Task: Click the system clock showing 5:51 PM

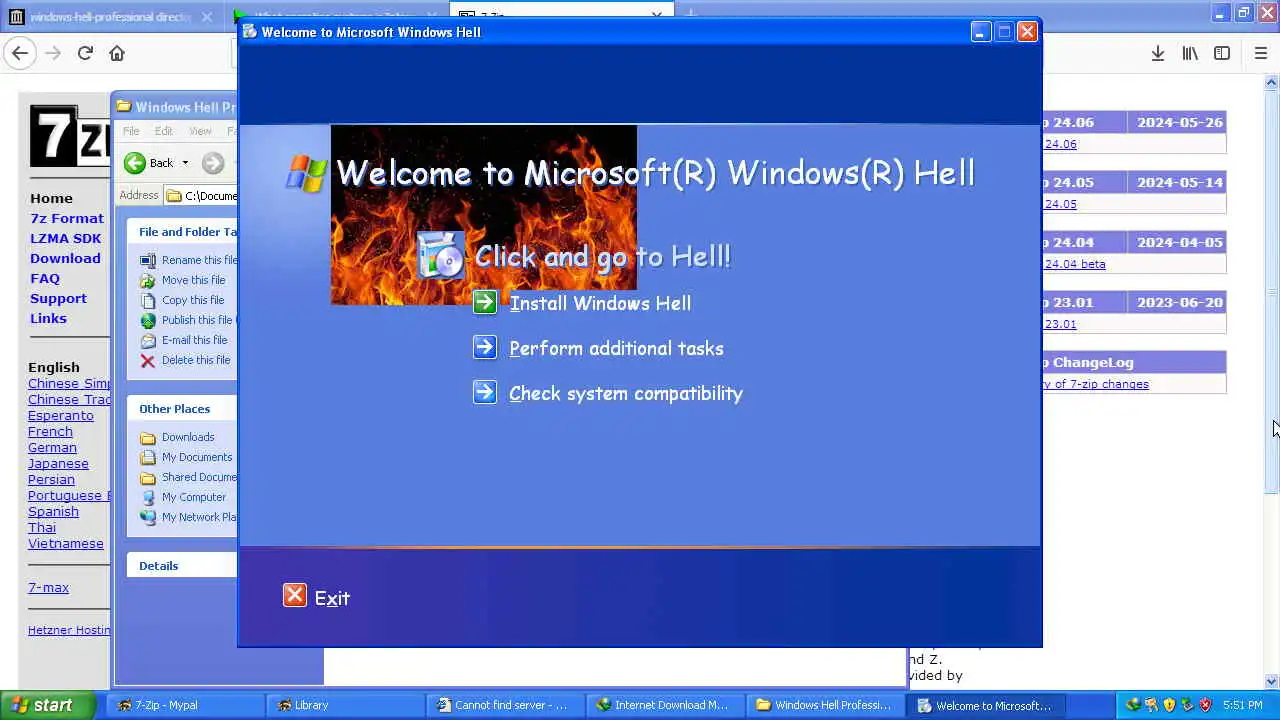Action: coord(1242,705)
